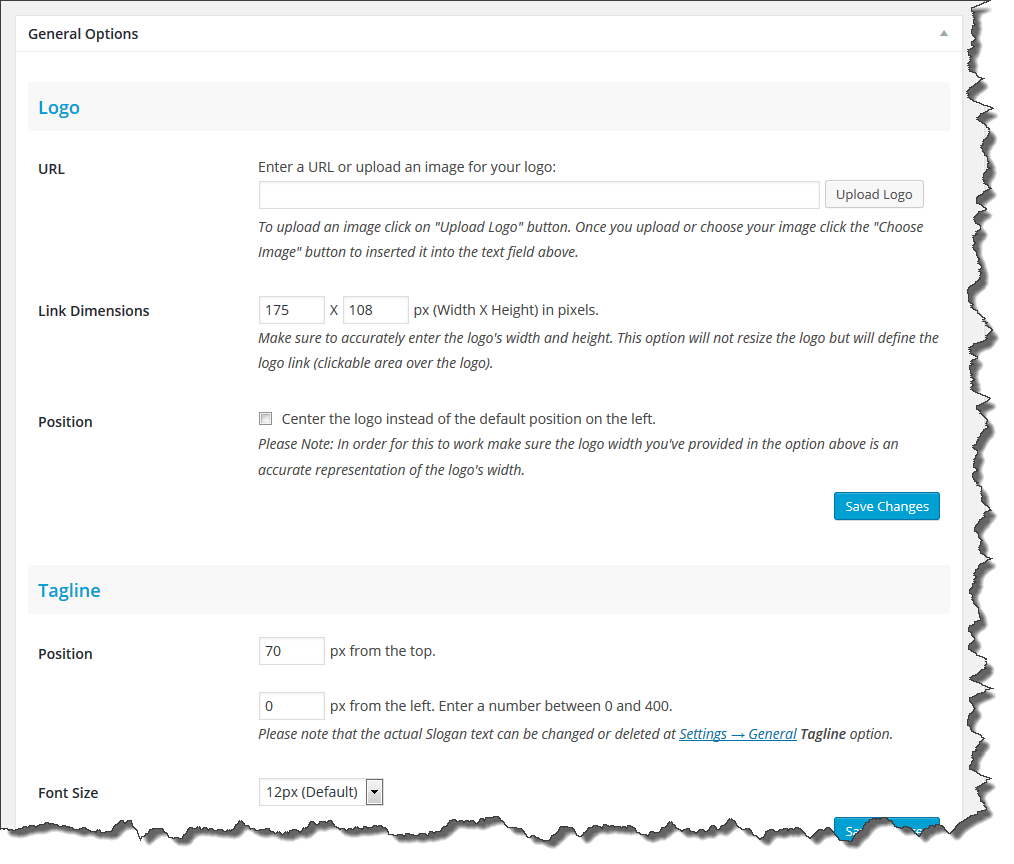
Task: Click the URL field label
Action: (x=51, y=169)
